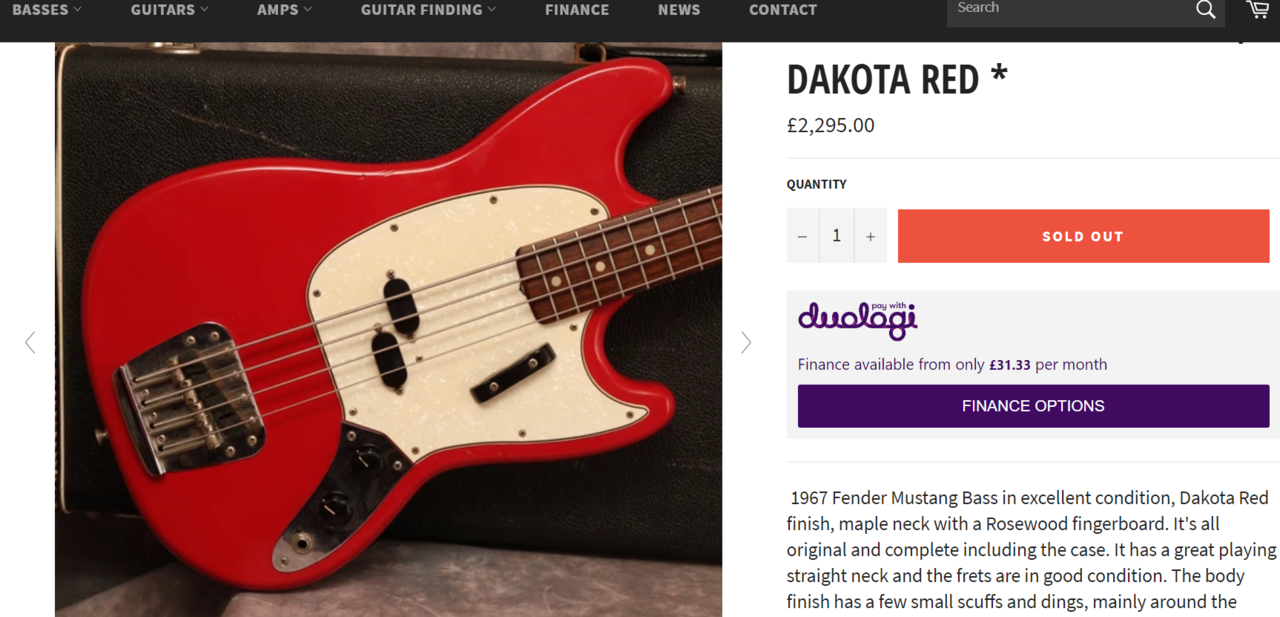The image size is (1280, 617).
Task: Click the red Mustang Bass product photo
Action: [x=388, y=329]
